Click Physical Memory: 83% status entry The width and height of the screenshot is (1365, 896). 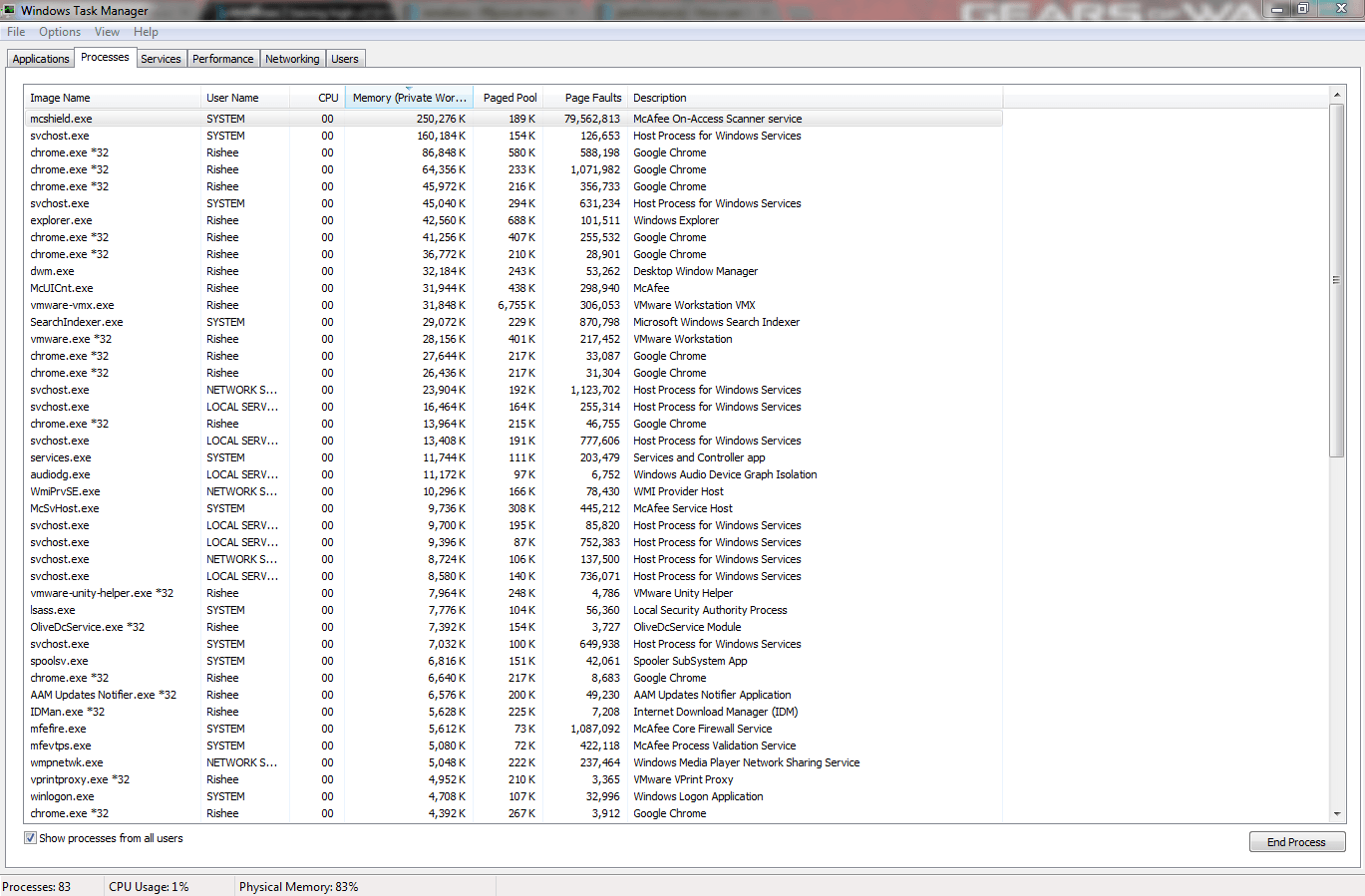(299, 886)
